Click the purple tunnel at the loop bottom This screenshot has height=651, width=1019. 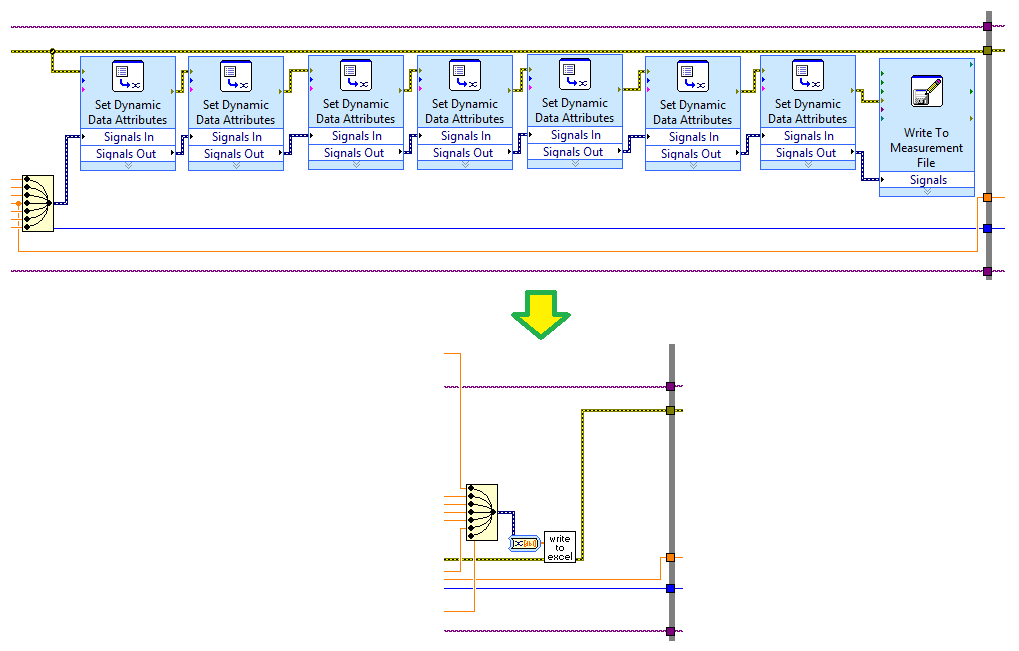[988, 270]
